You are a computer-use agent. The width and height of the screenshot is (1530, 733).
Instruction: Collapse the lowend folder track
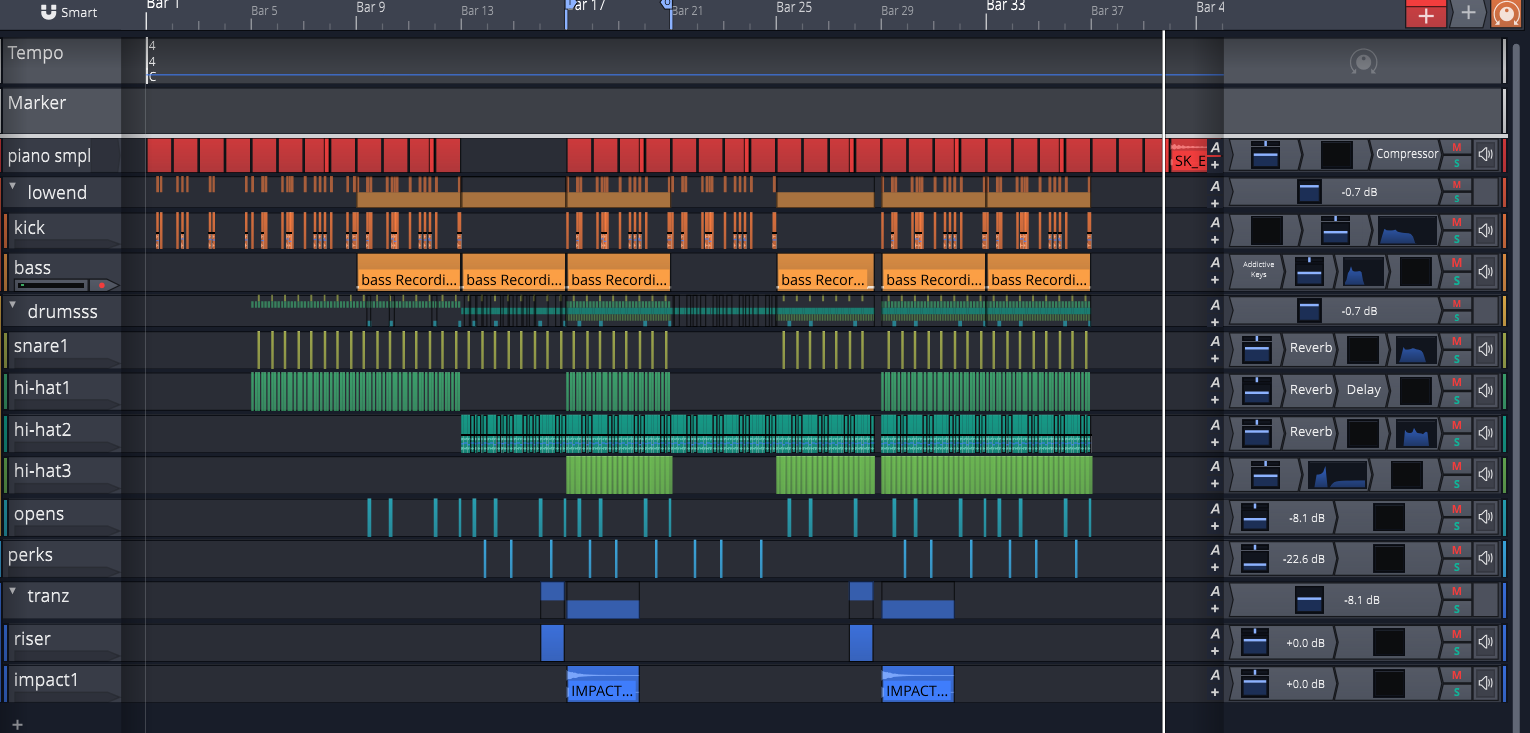click(x=13, y=187)
